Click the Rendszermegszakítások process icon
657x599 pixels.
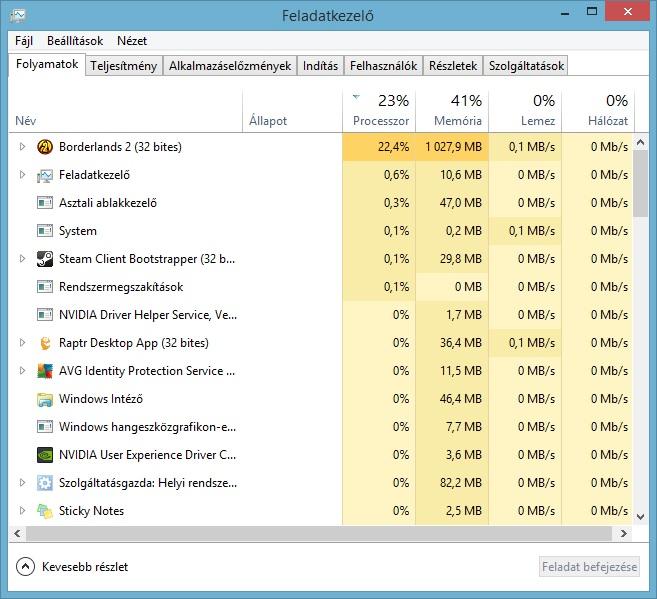pos(45,287)
